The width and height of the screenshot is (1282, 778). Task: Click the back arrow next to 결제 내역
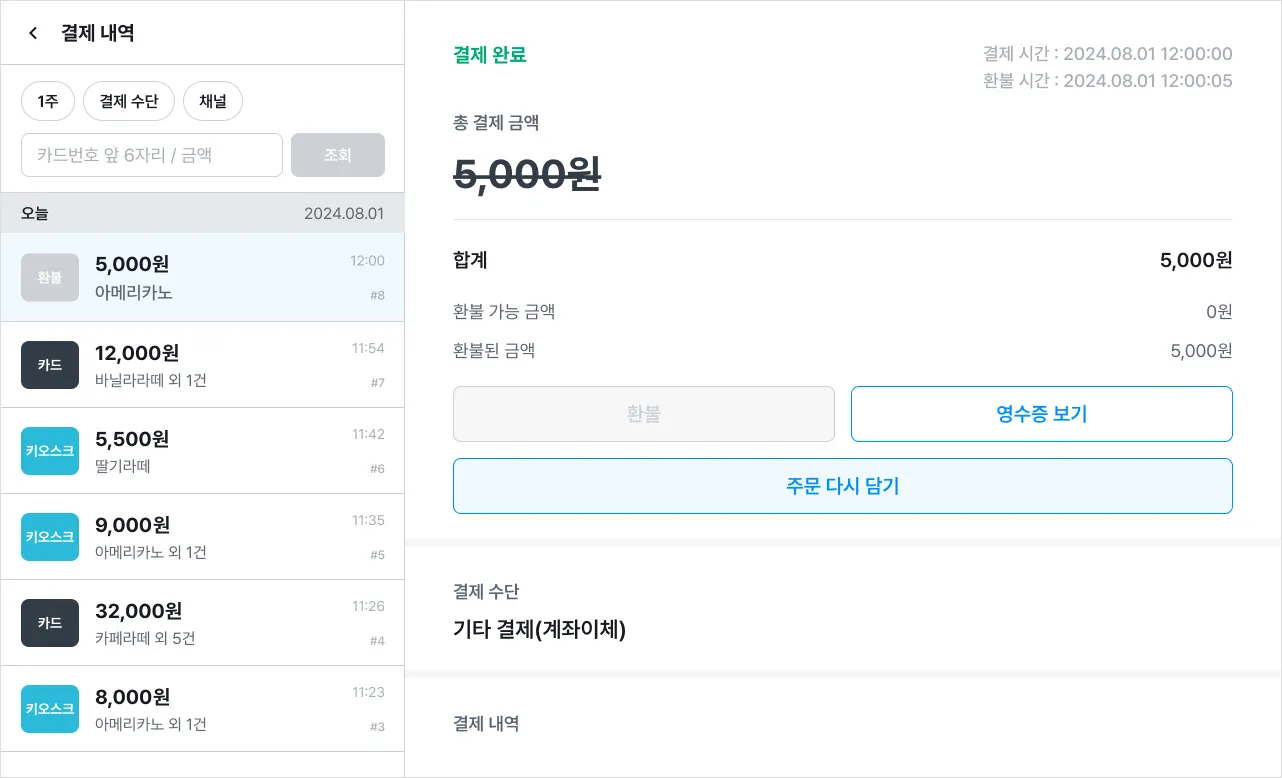33,33
